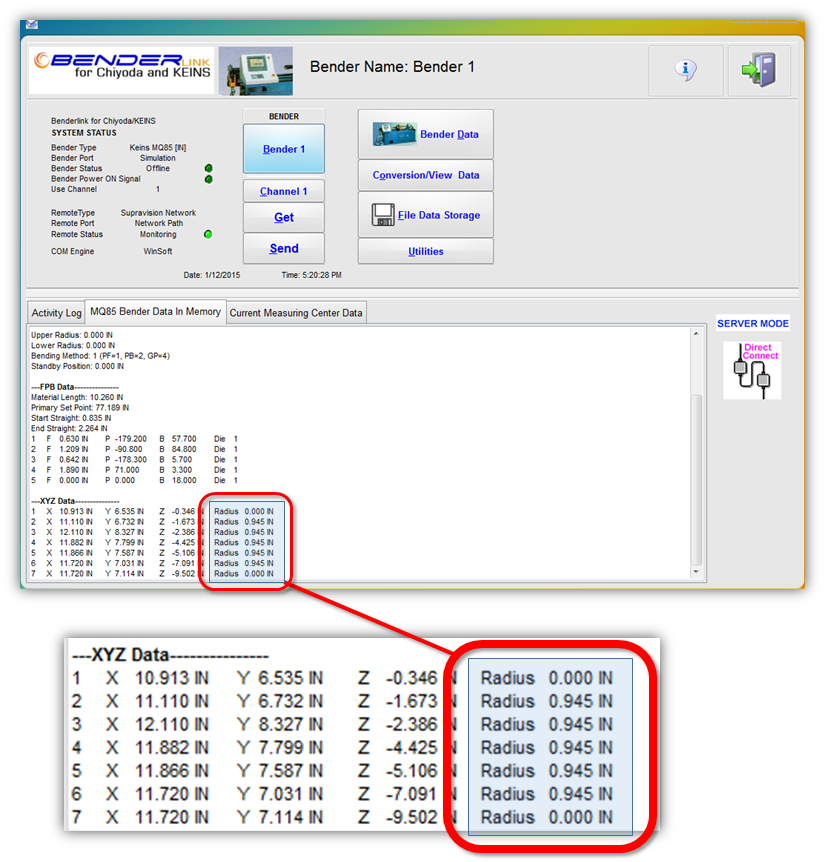
Task: Click the exit door icon button
Action: pos(759,70)
